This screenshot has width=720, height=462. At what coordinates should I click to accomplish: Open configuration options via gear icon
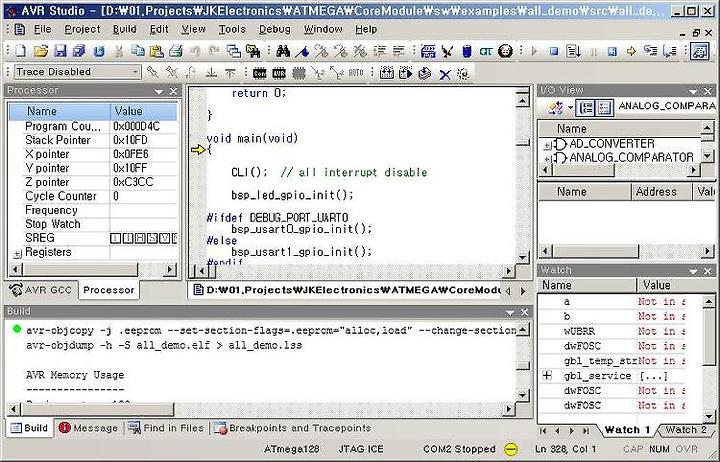(463, 73)
